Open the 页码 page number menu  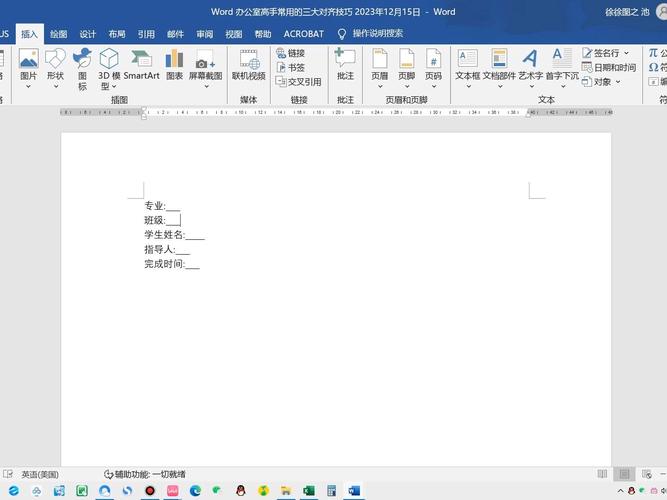pyautogui.click(x=433, y=68)
